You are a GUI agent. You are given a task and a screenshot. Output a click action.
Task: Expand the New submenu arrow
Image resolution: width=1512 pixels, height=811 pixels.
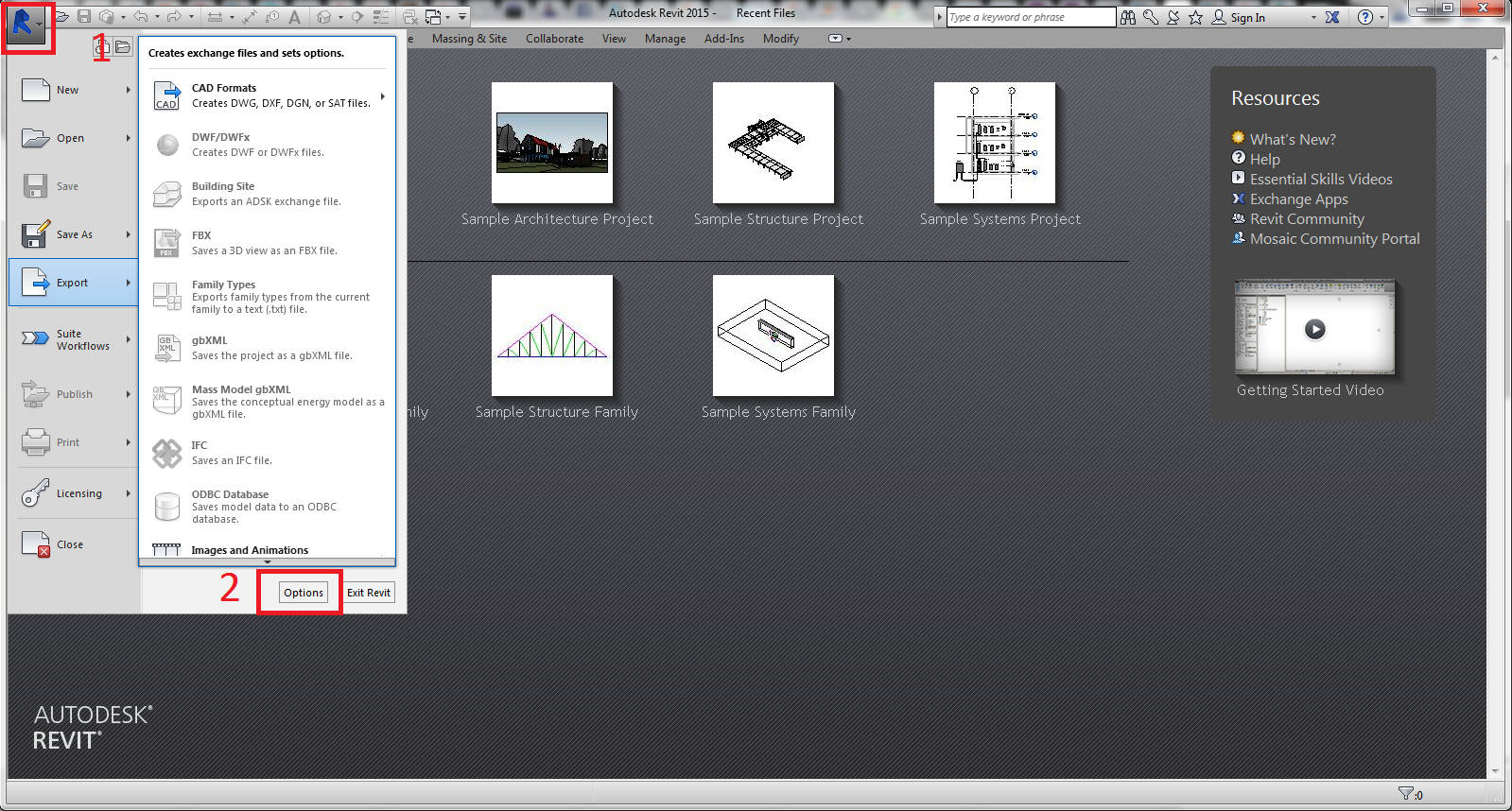[x=129, y=90]
